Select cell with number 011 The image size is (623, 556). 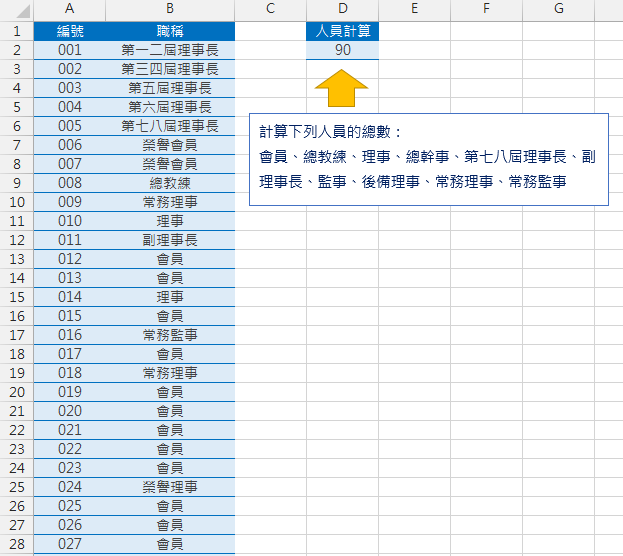70,240
